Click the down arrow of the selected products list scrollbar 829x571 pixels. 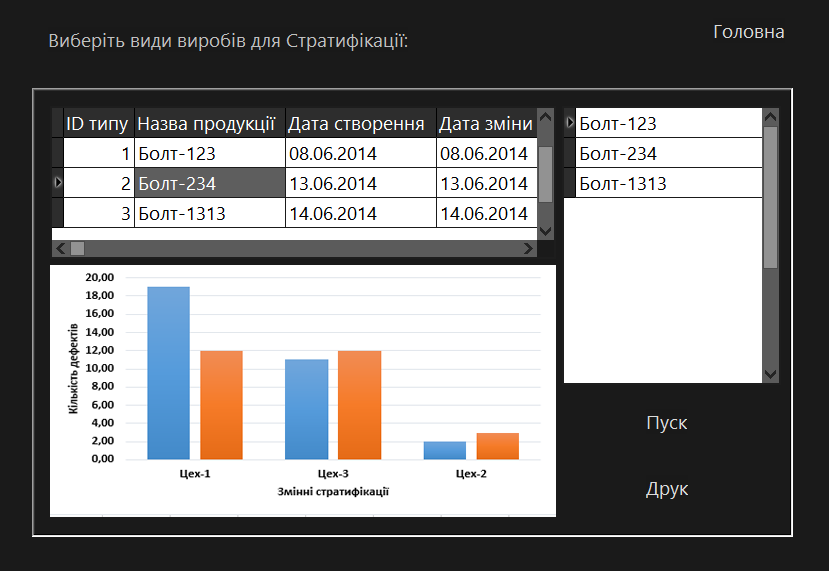(x=771, y=374)
